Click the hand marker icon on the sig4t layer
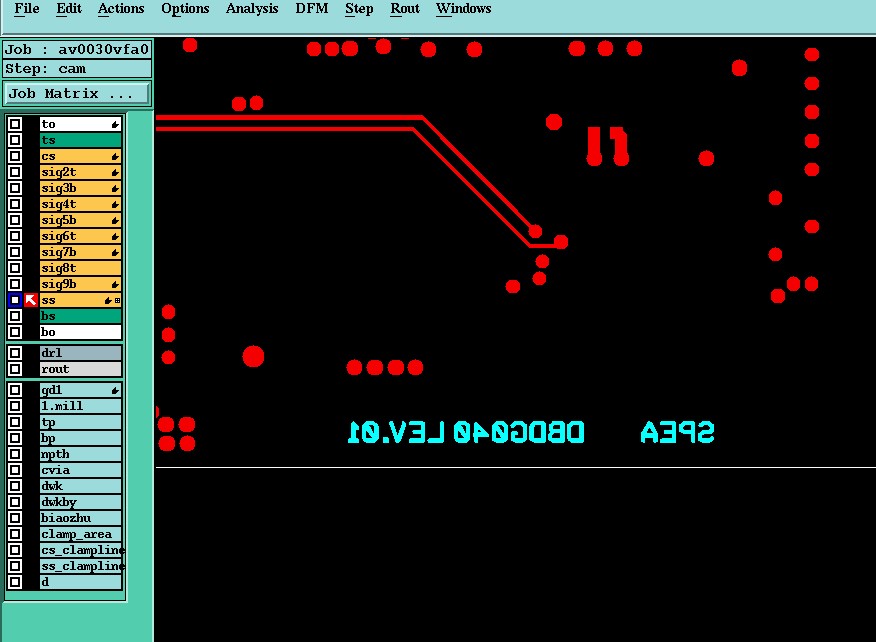This screenshot has width=876, height=642. point(115,205)
